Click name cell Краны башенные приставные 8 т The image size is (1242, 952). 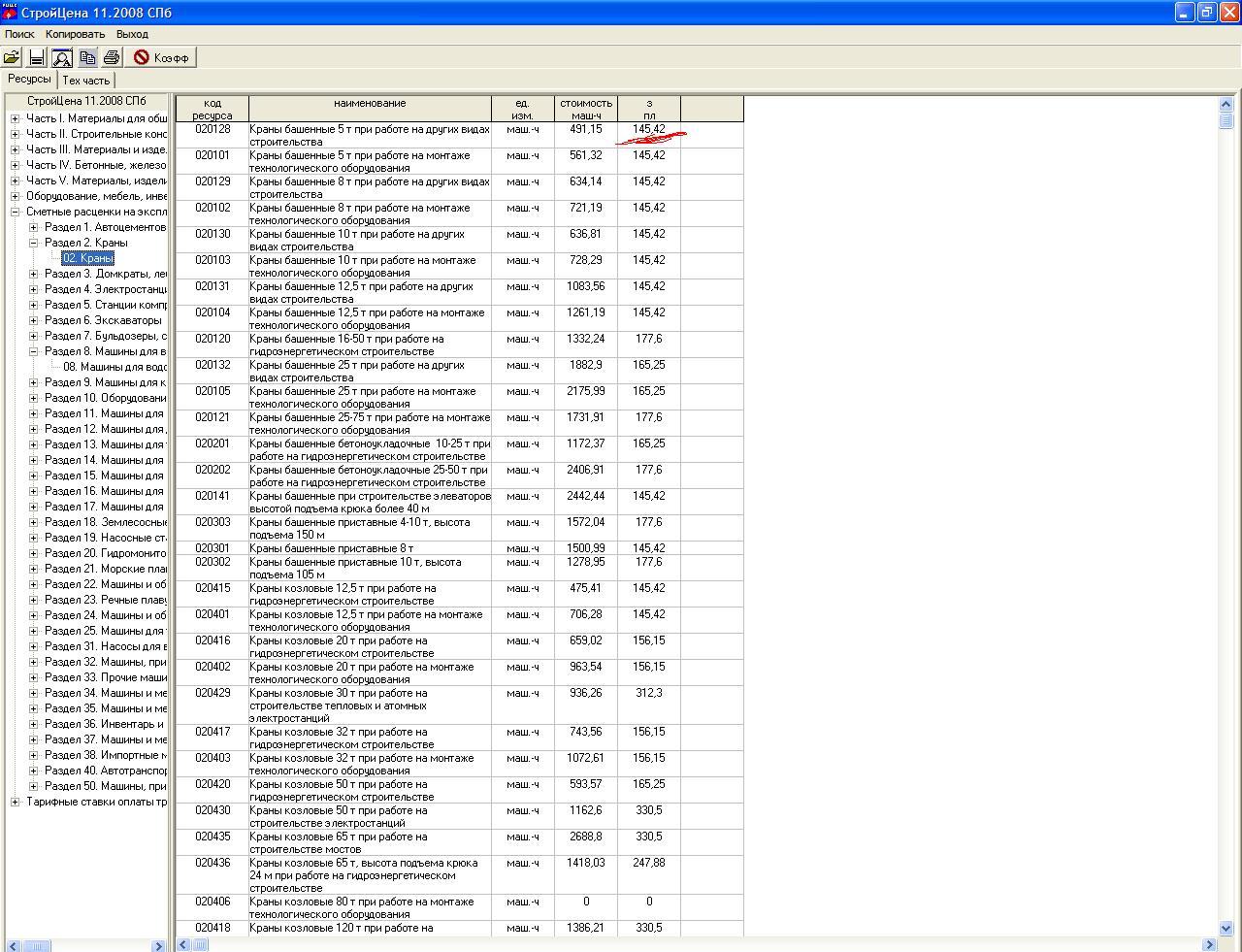click(x=370, y=548)
